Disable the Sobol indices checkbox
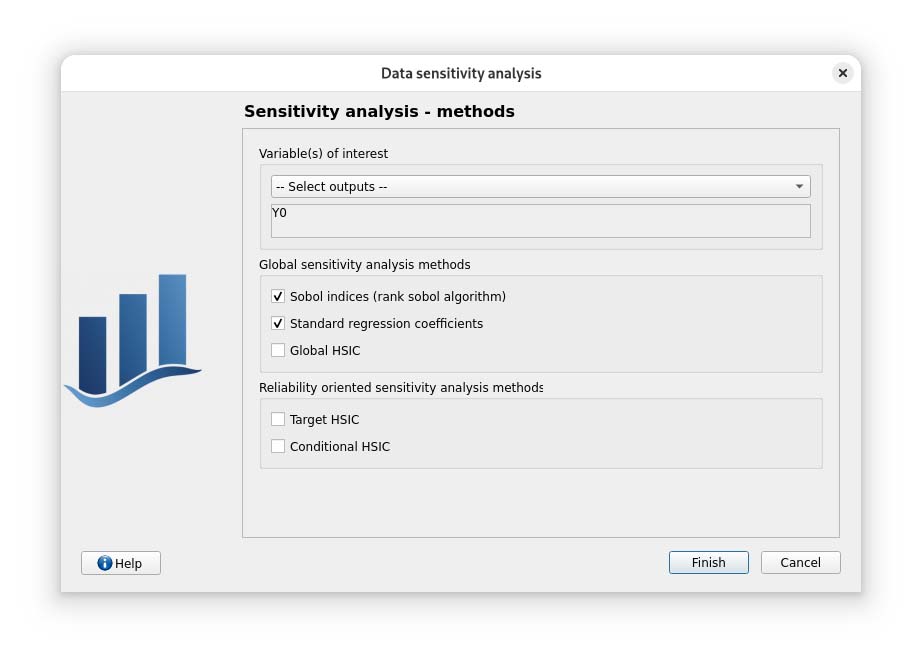922x659 pixels. click(278, 297)
